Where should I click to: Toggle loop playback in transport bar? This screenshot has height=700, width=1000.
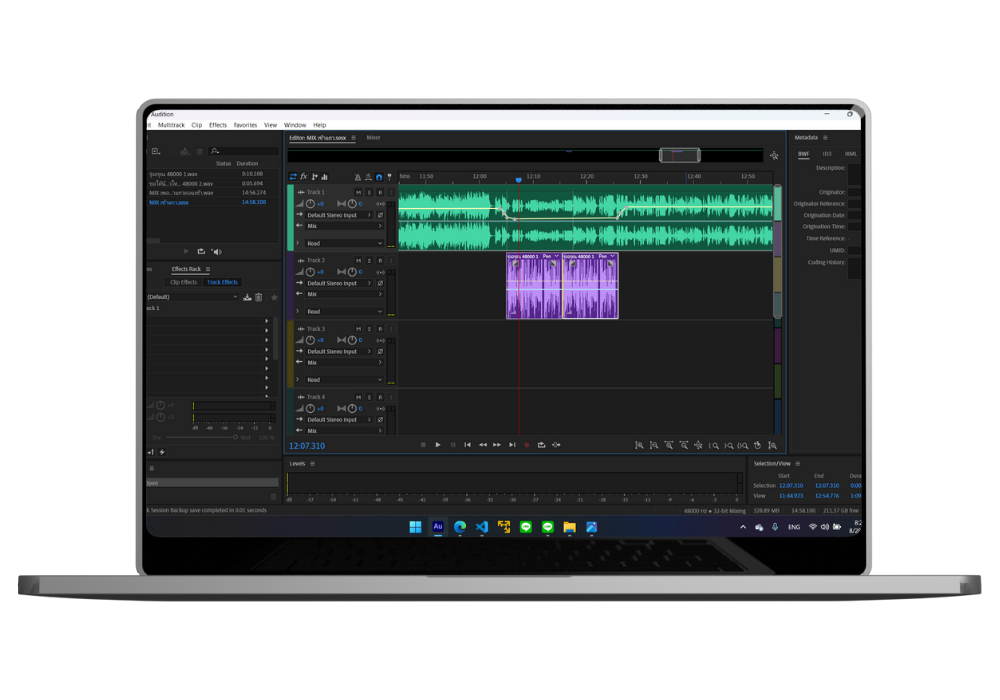click(541, 445)
